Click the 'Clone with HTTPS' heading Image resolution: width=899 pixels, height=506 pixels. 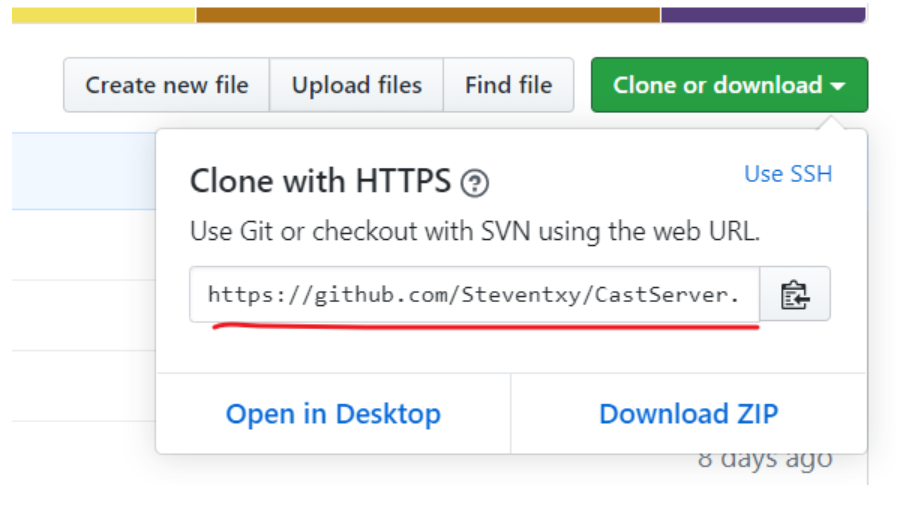(x=320, y=181)
